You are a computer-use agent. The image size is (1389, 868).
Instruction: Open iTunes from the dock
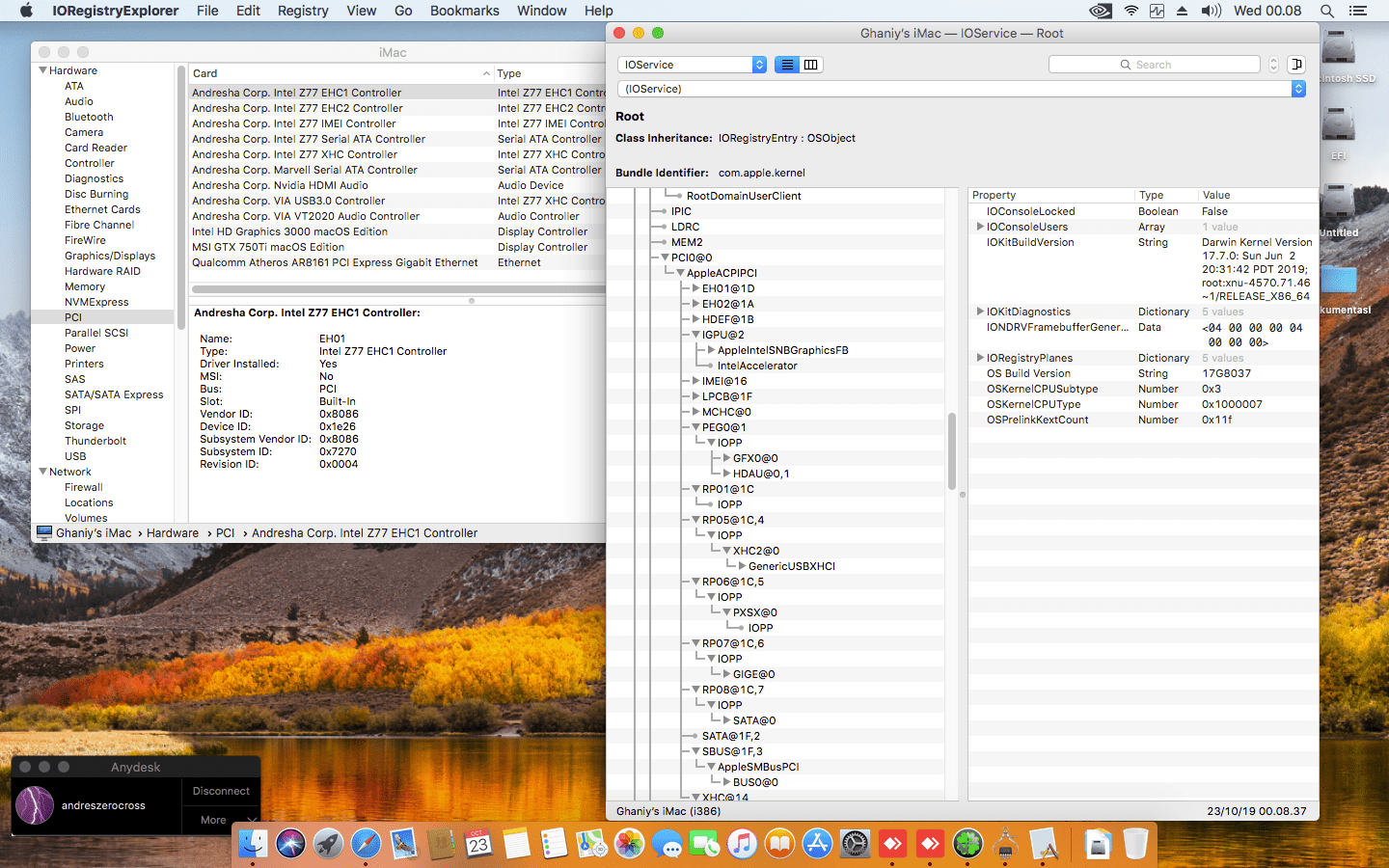pos(742,844)
